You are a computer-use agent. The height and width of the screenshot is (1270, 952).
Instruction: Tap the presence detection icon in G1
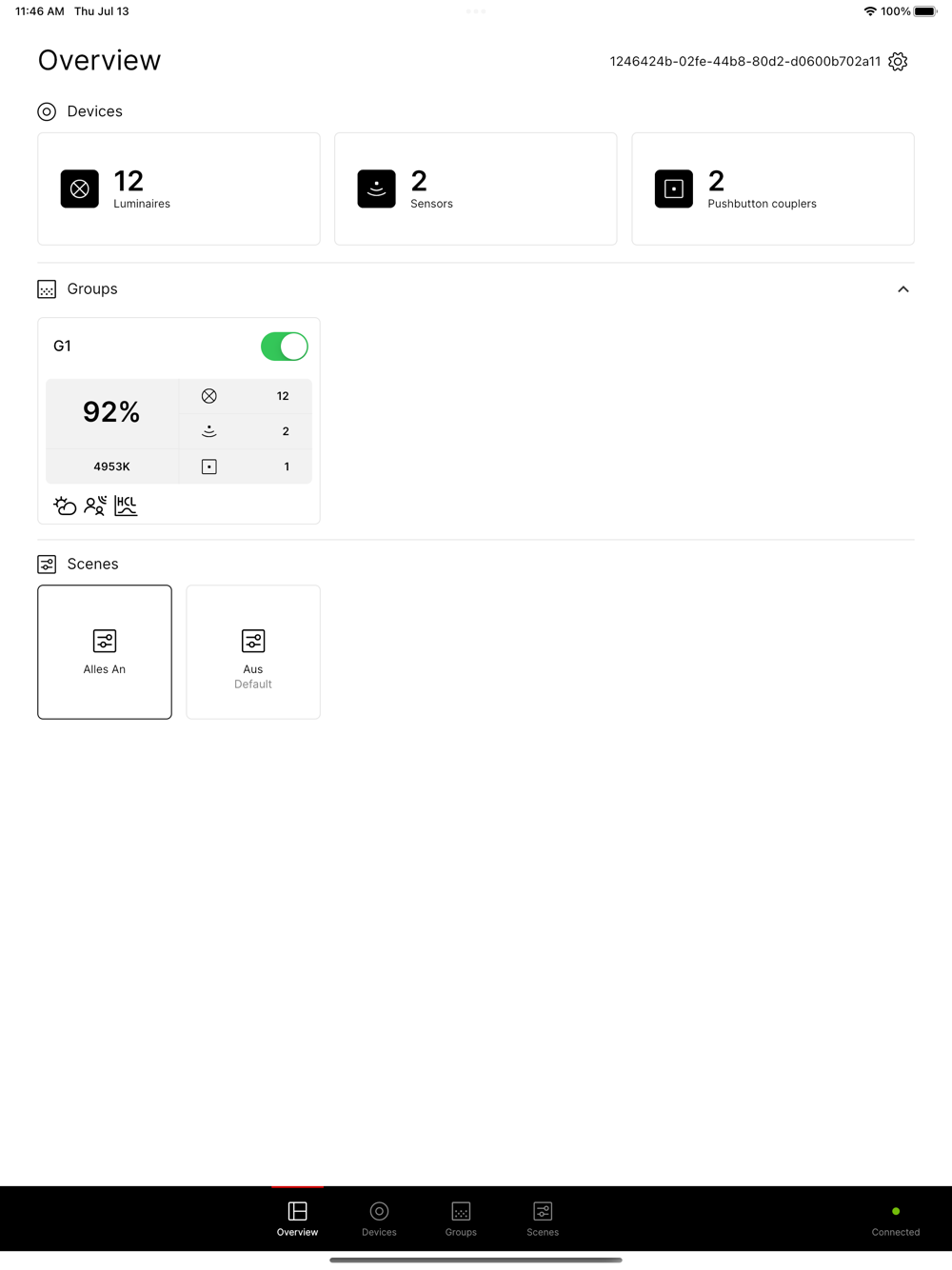[95, 506]
